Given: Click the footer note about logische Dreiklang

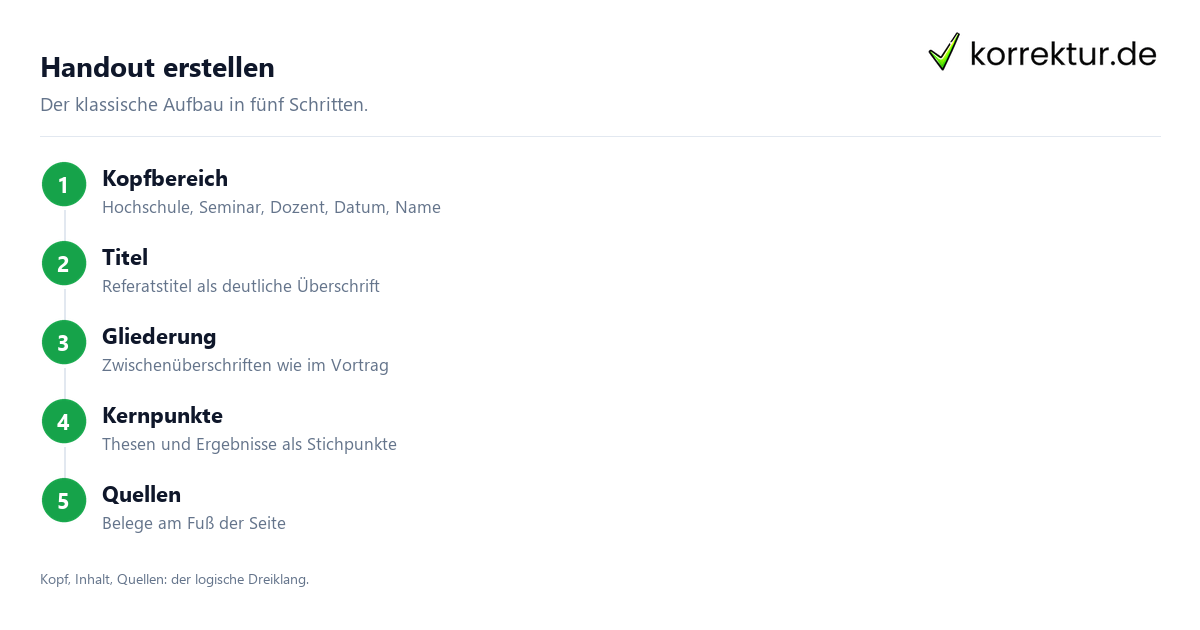Looking at the screenshot, I should coord(175,580).
